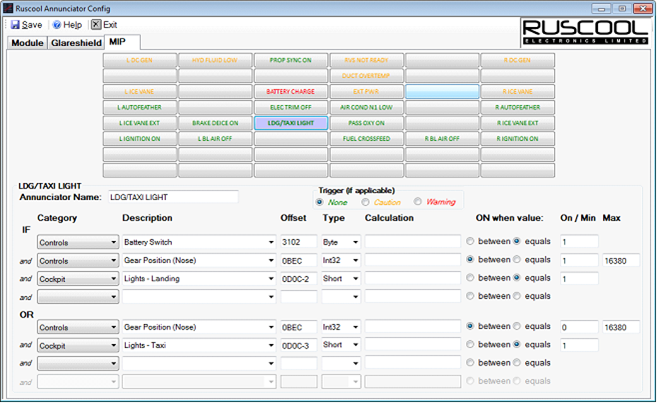Screen dimensions: 657x403
Task: Open Help from the toolbar
Action: (67, 25)
